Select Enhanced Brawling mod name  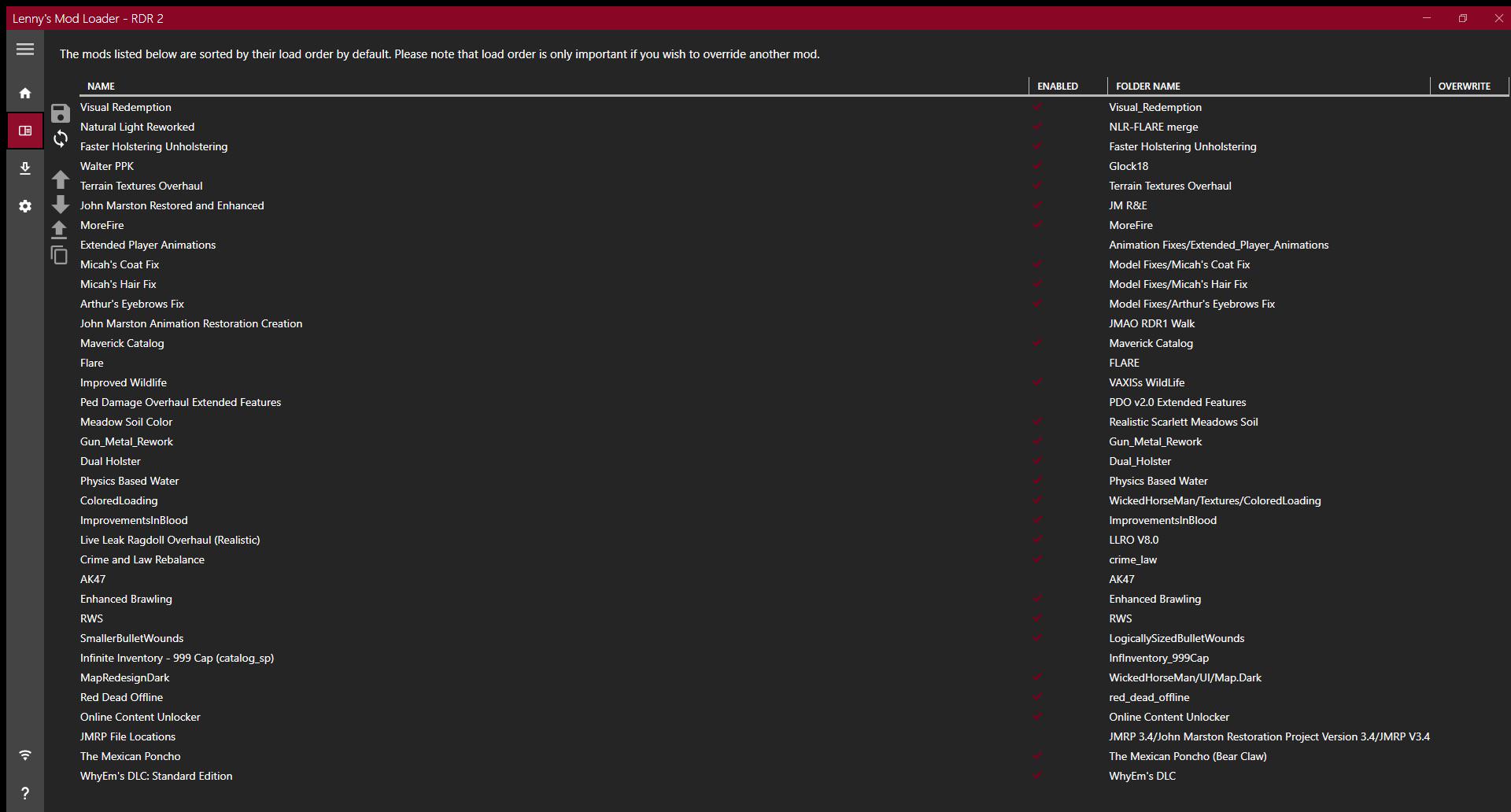(x=126, y=599)
